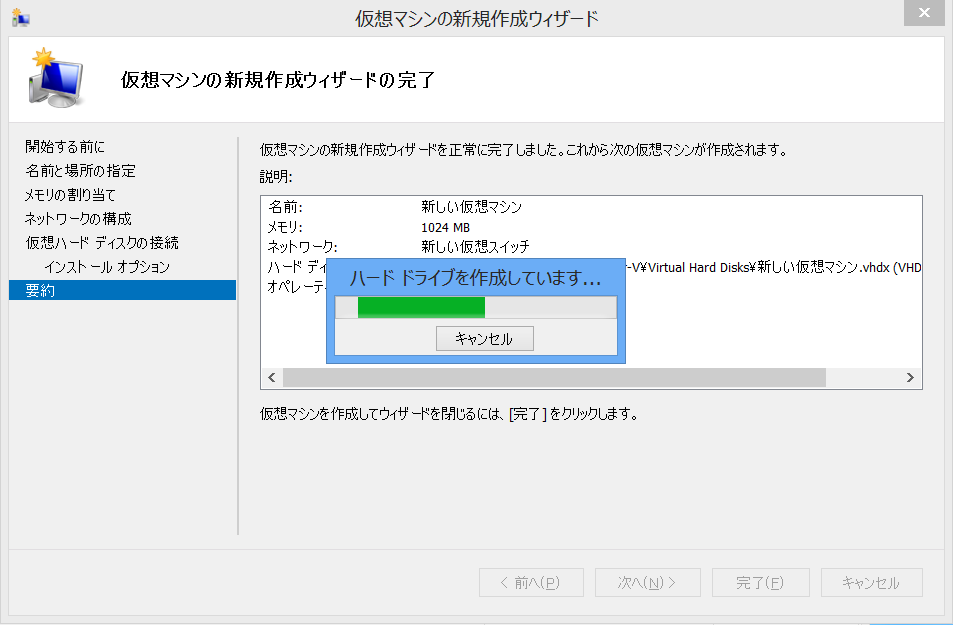The height and width of the screenshot is (625, 953).
Task: Click the ネットワーク: label in description
Action: 303,247
